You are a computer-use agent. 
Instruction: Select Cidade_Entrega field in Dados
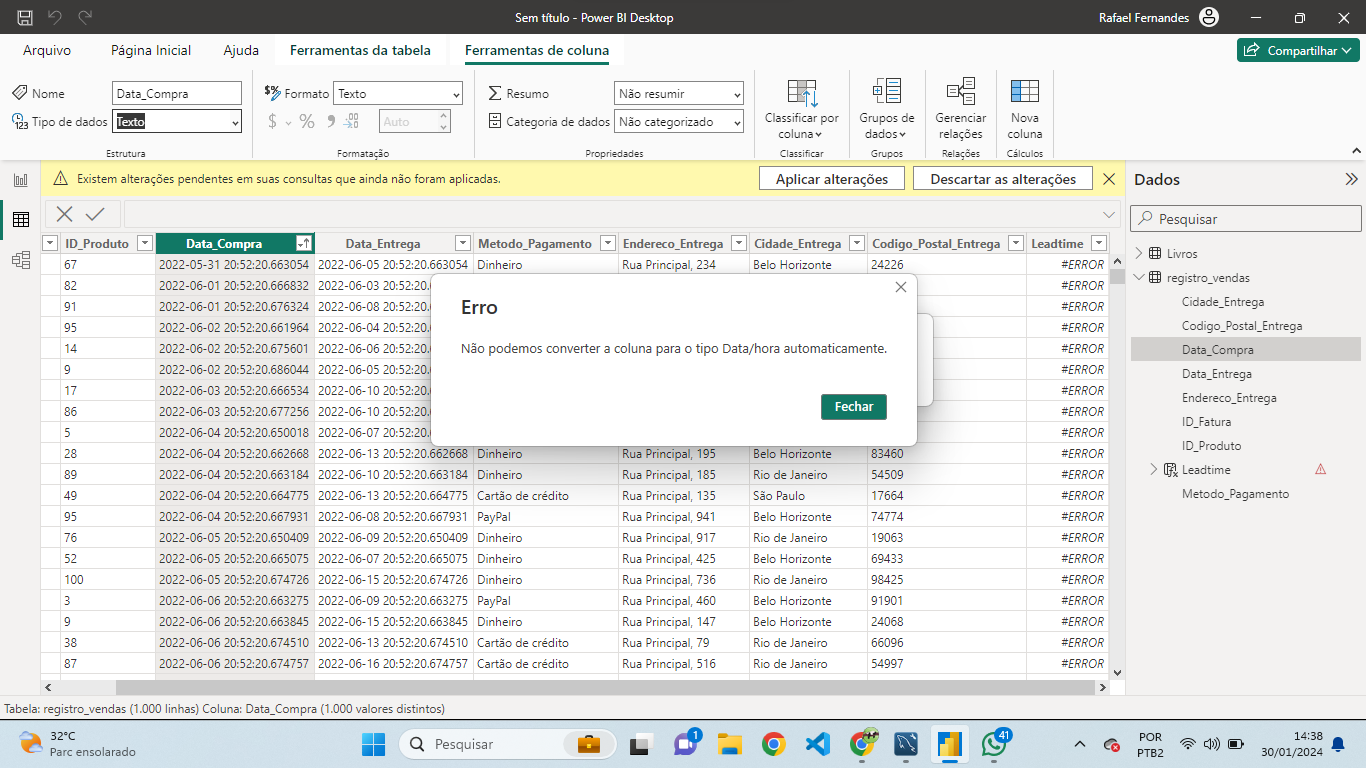[1223, 302]
